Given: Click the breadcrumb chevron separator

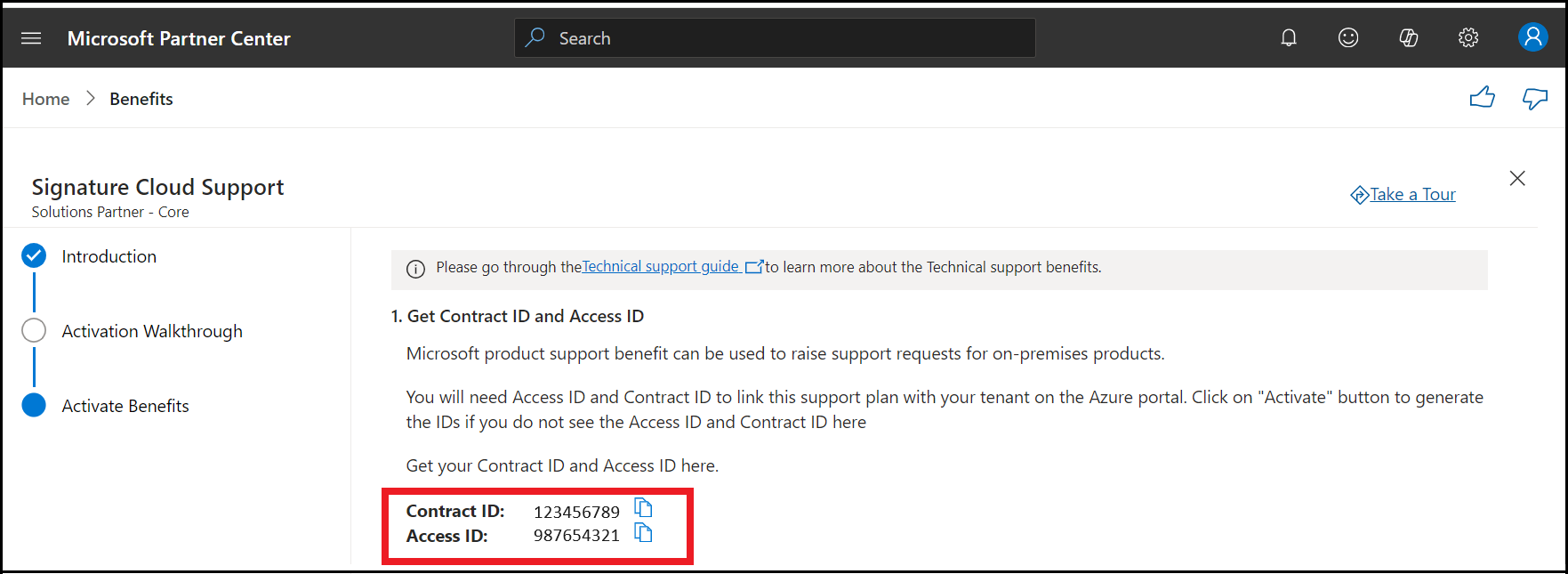Looking at the screenshot, I should point(90,99).
